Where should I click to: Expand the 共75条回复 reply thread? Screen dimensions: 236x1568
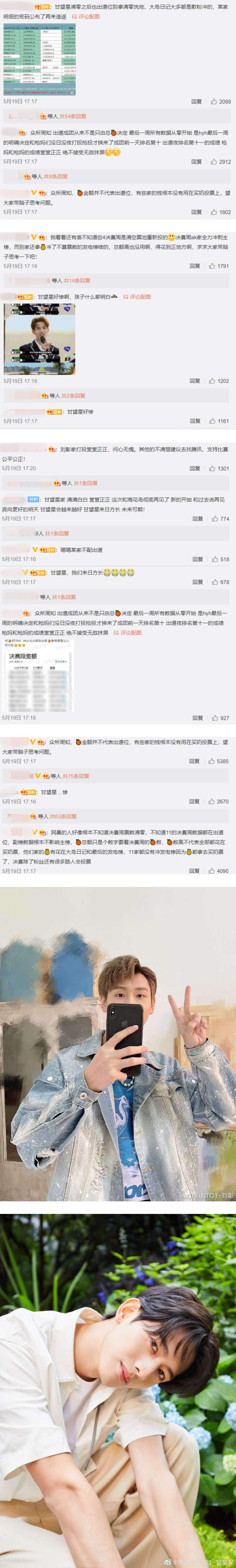tap(76, 776)
